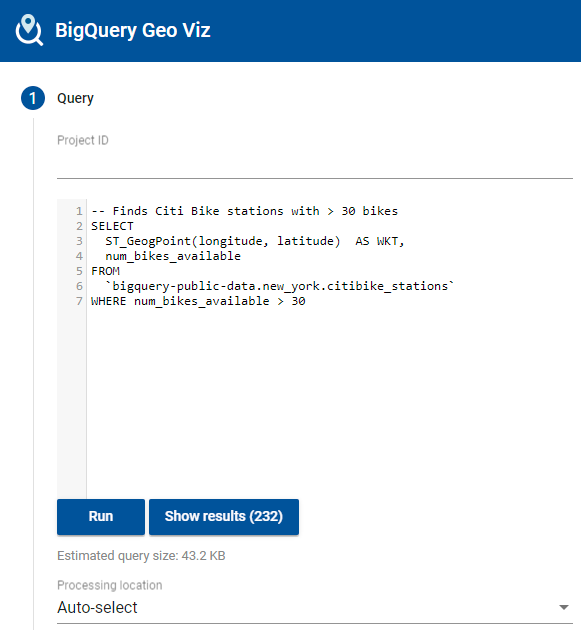
Task: Click line number 7 in the gutter
Action: point(79,301)
